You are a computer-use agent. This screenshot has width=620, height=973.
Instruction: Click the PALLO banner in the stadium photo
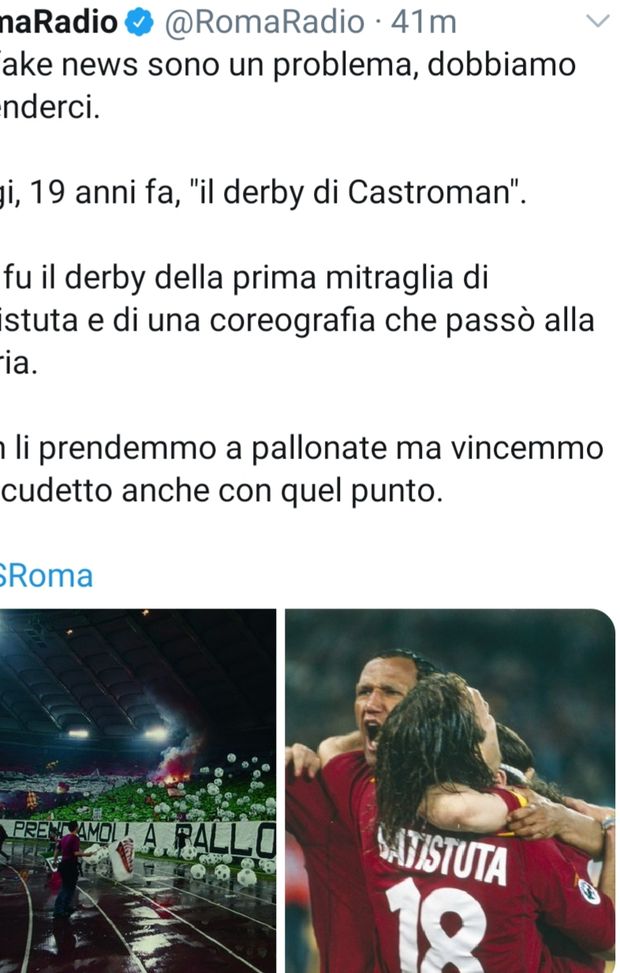tap(225, 839)
